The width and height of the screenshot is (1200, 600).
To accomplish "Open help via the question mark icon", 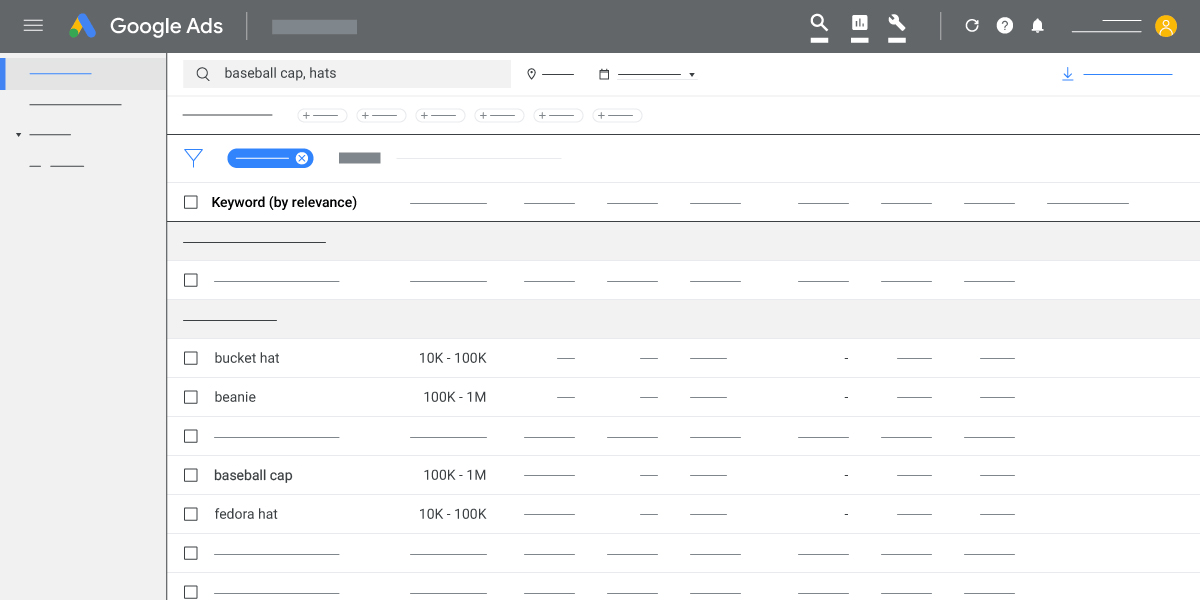I will coord(1004,25).
